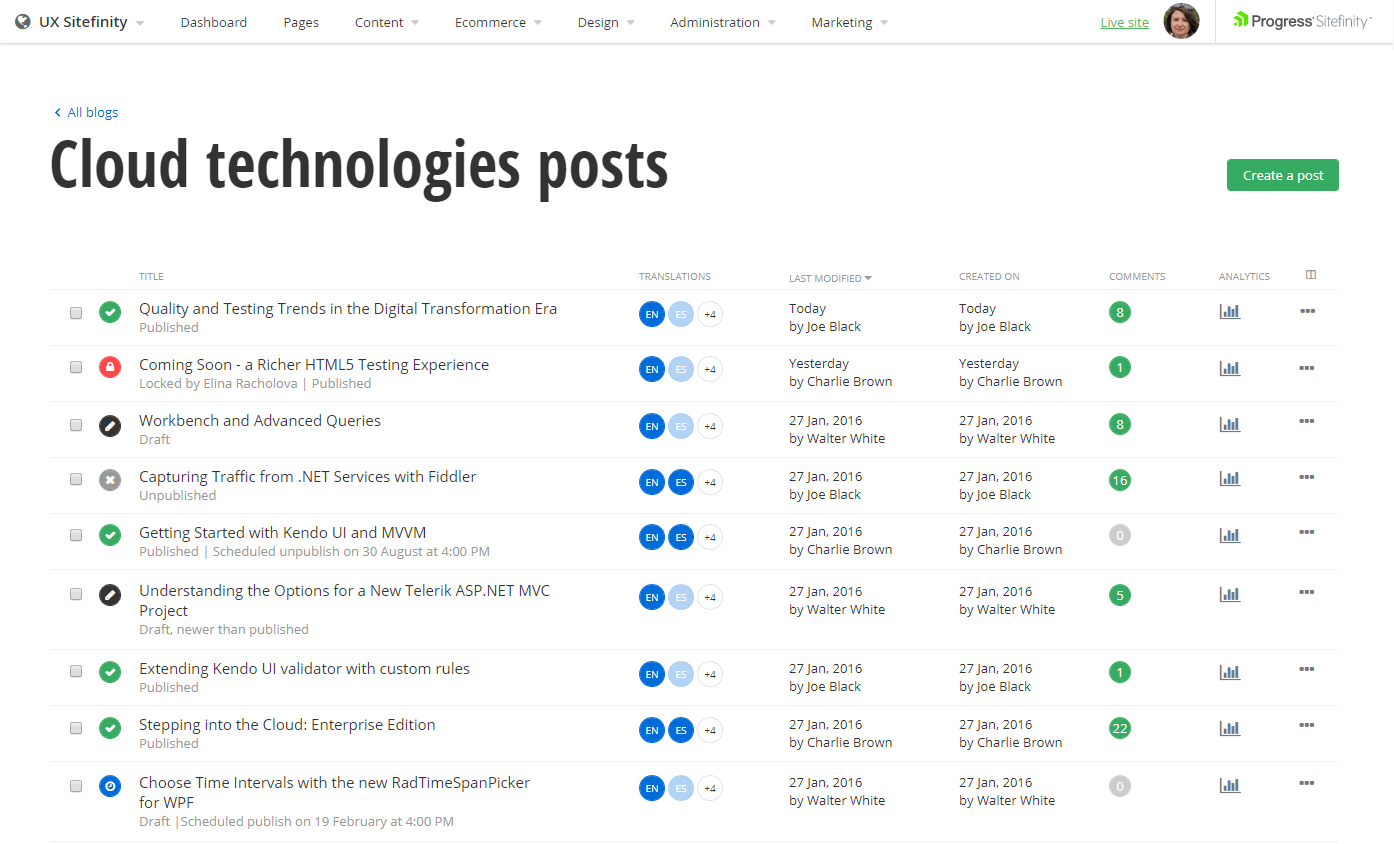Click ES translation badge for Getting Started with Kendo UI
Screen dimensions: 1394x844
click(681, 538)
